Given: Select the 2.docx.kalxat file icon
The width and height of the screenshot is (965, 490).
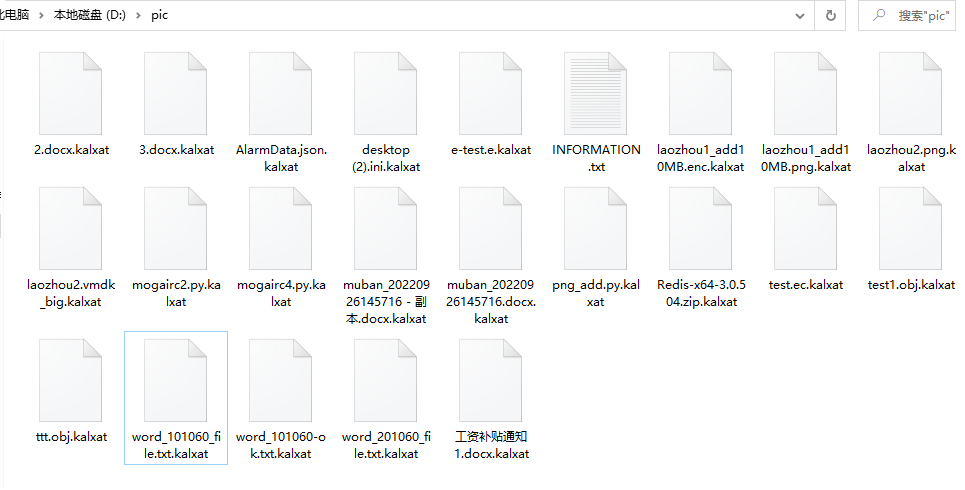Looking at the screenshot, I should 71,94.
